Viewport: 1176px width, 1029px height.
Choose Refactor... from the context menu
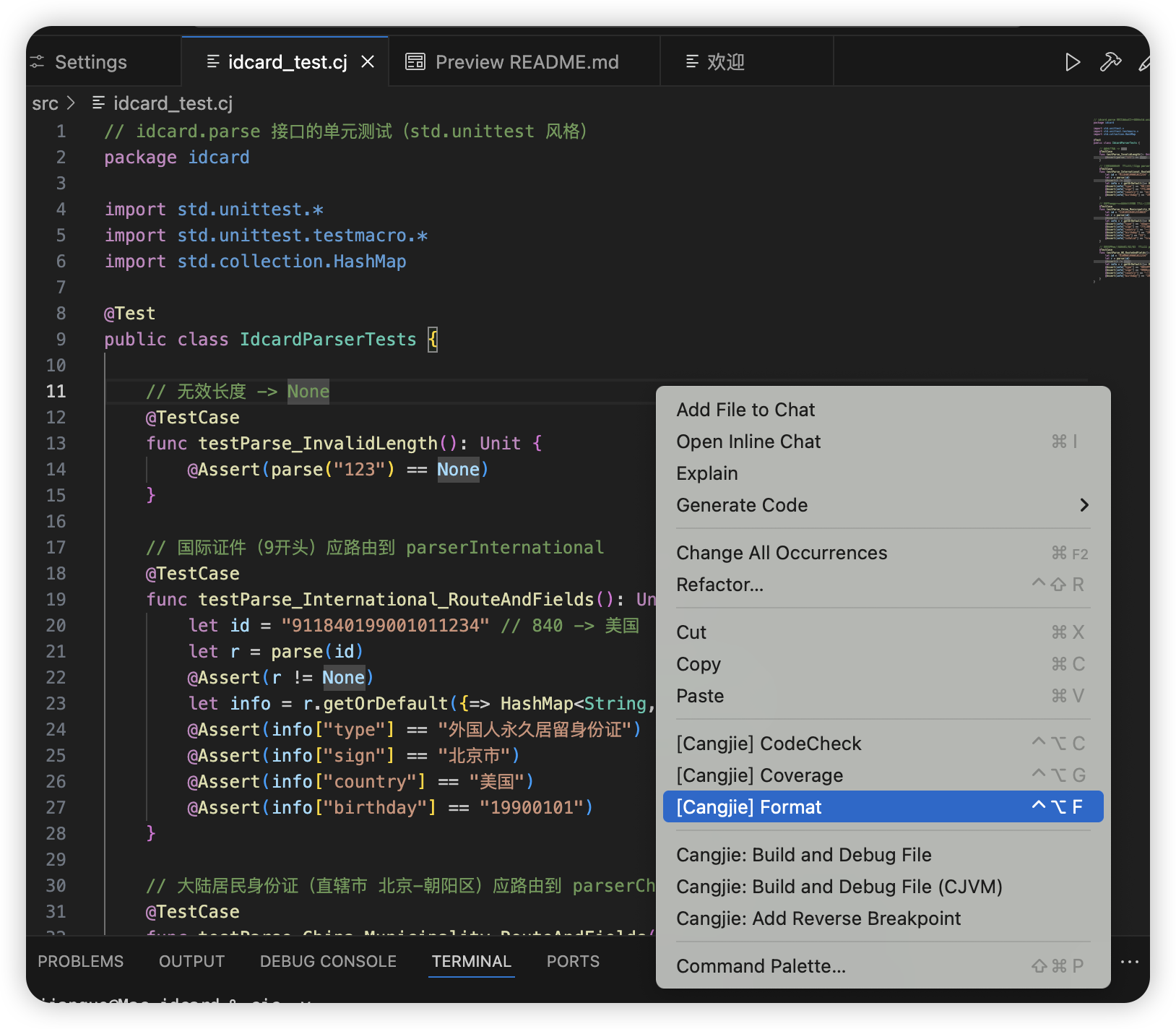tap(883, 585)
